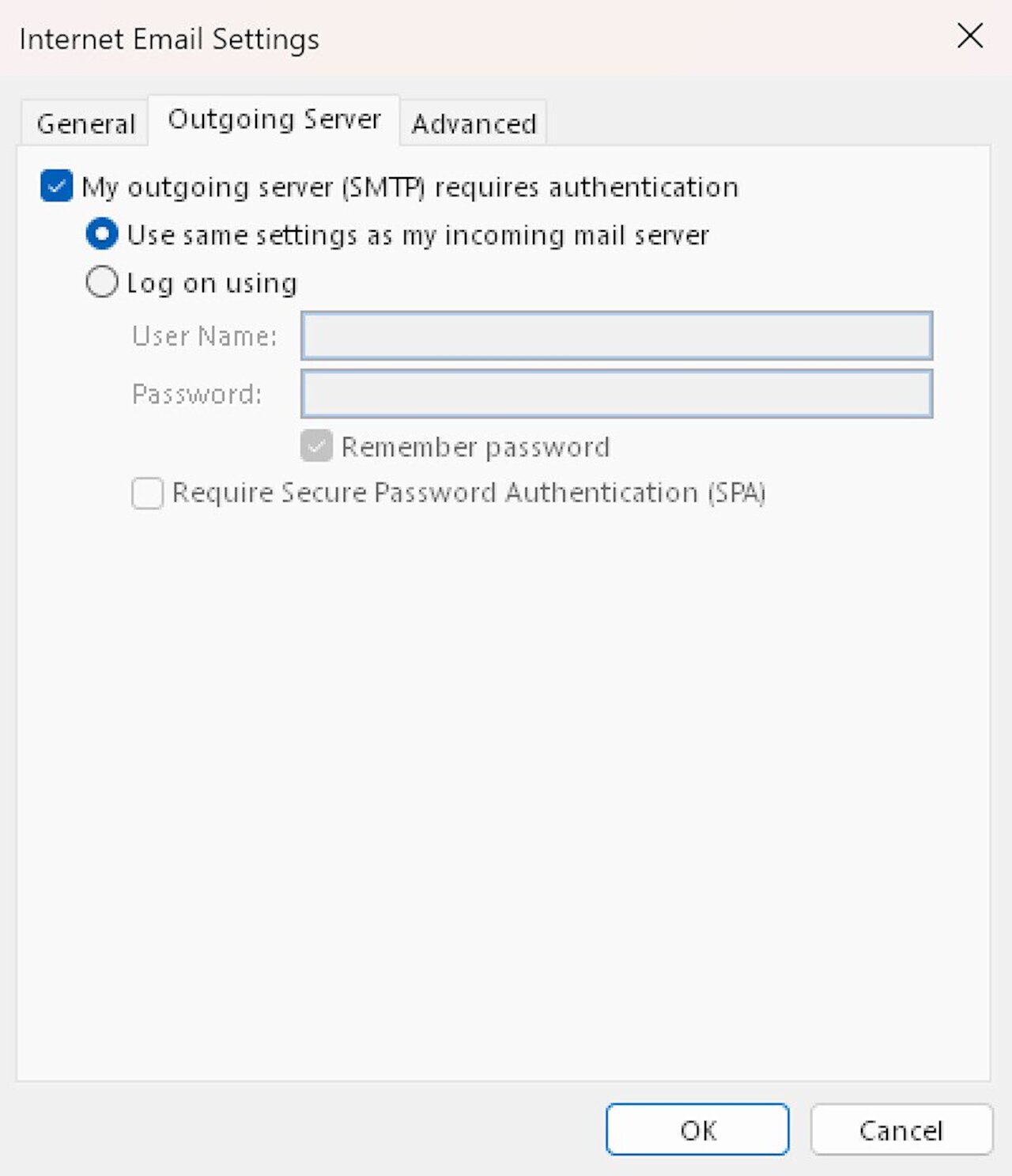1012x1176 pixels.
Task: Click inside the Password field
Action: coord(617,394)
